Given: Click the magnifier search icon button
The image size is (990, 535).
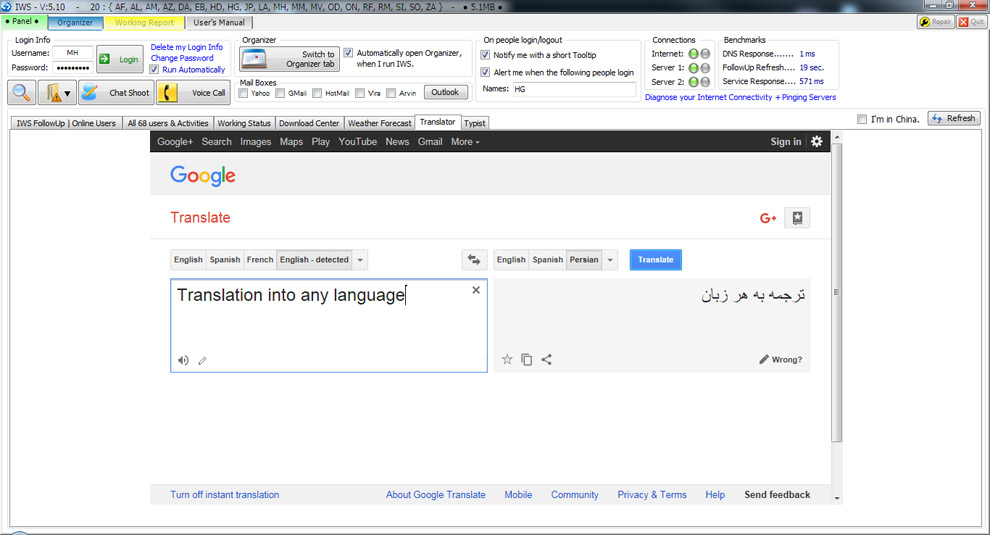Looking at the screenshot, I should pyautogui.click(x=21, y=93).
